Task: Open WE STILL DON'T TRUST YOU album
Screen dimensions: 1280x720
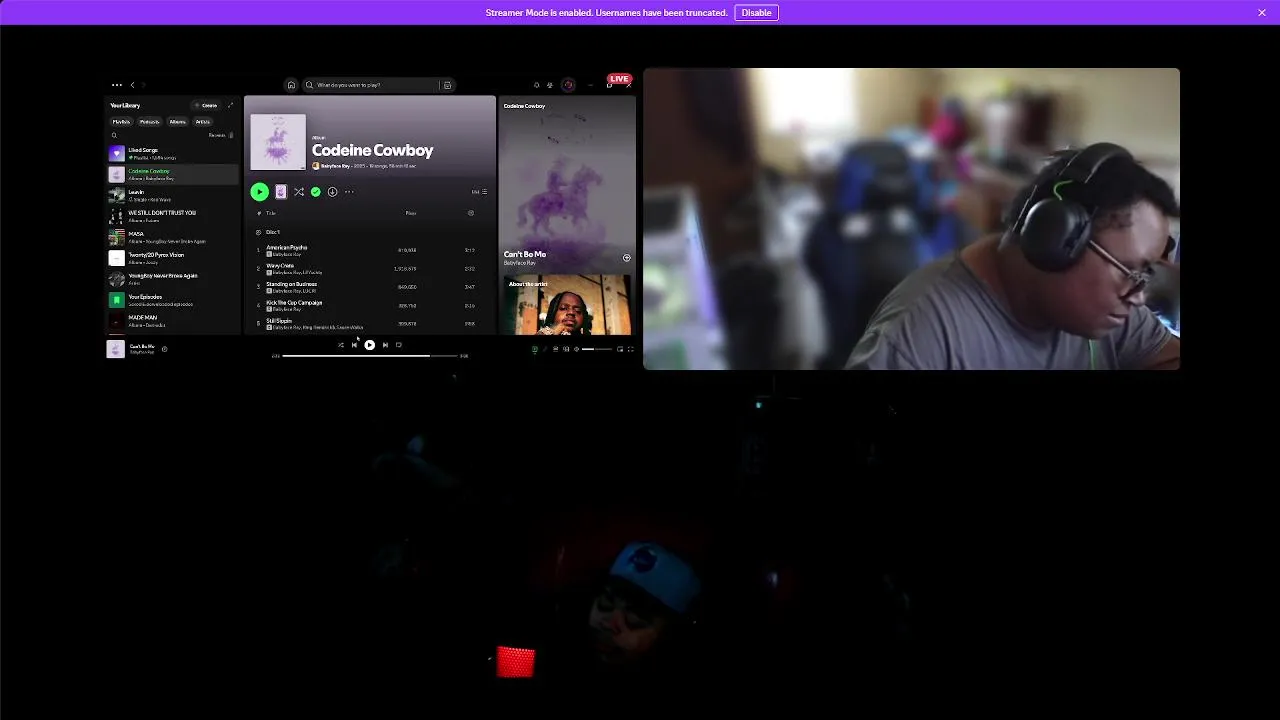Action: click(x=173, y=216)
